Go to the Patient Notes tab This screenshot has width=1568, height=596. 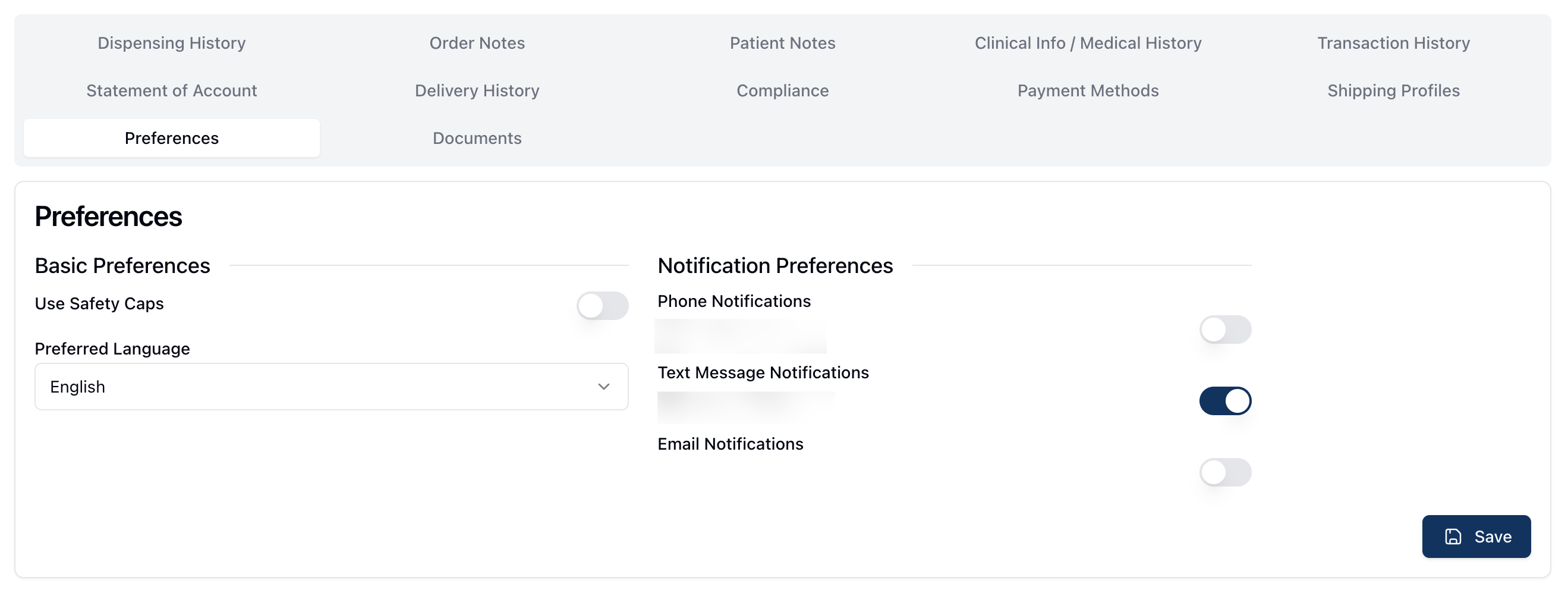[782, 43]
